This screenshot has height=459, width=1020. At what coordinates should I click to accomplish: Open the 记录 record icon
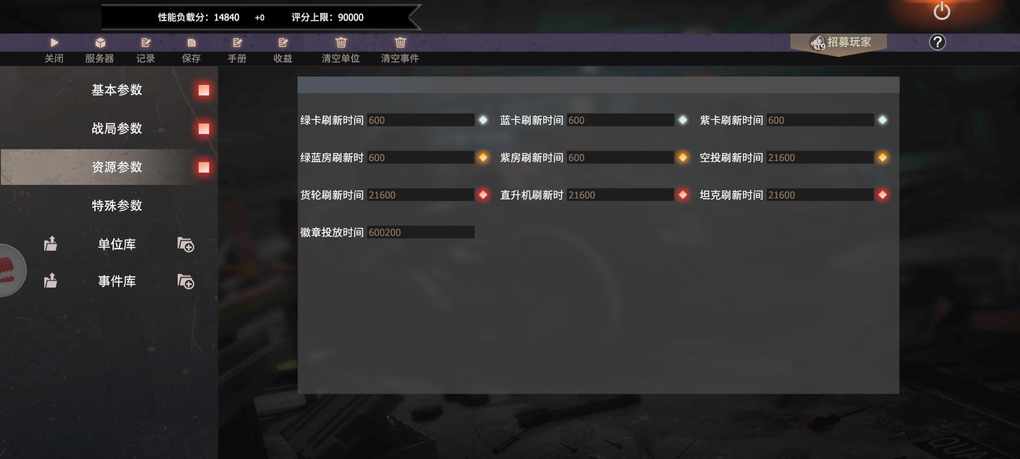[146, 43]
